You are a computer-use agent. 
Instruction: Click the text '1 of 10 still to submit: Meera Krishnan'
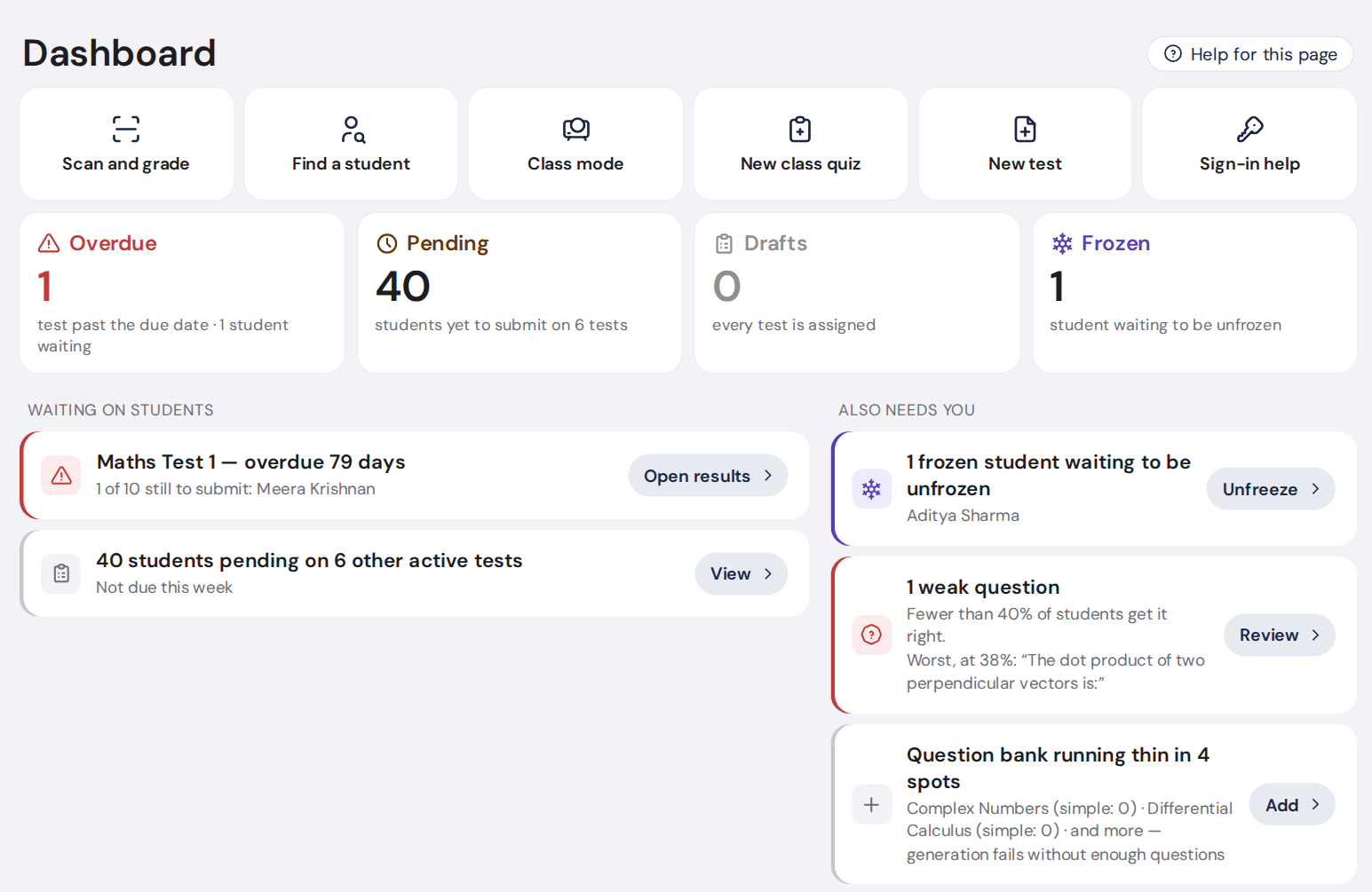[x=235, y=489]
